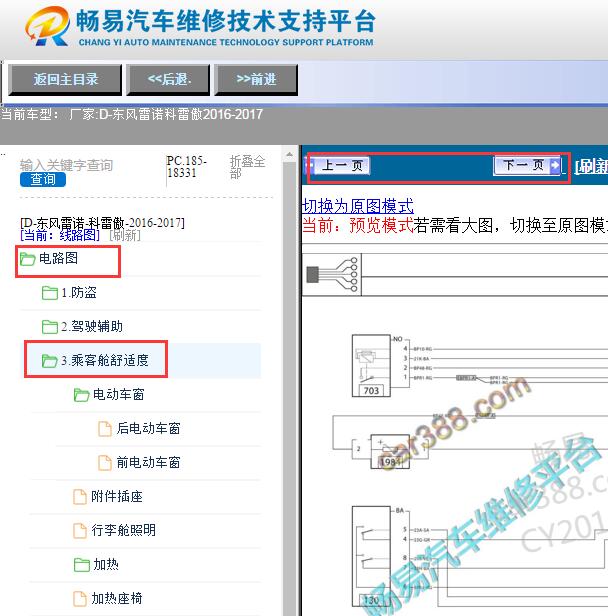This screenshot has width=608, height=616.
Task: Click the 当前车型 vehicle model text
Action: (132, 115)
